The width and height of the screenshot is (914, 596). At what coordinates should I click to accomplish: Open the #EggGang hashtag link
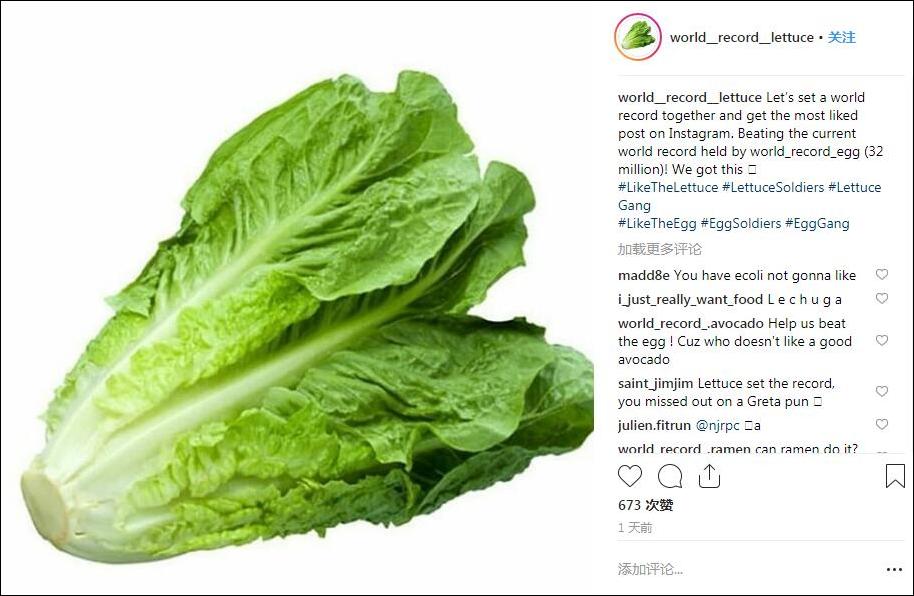817,223
